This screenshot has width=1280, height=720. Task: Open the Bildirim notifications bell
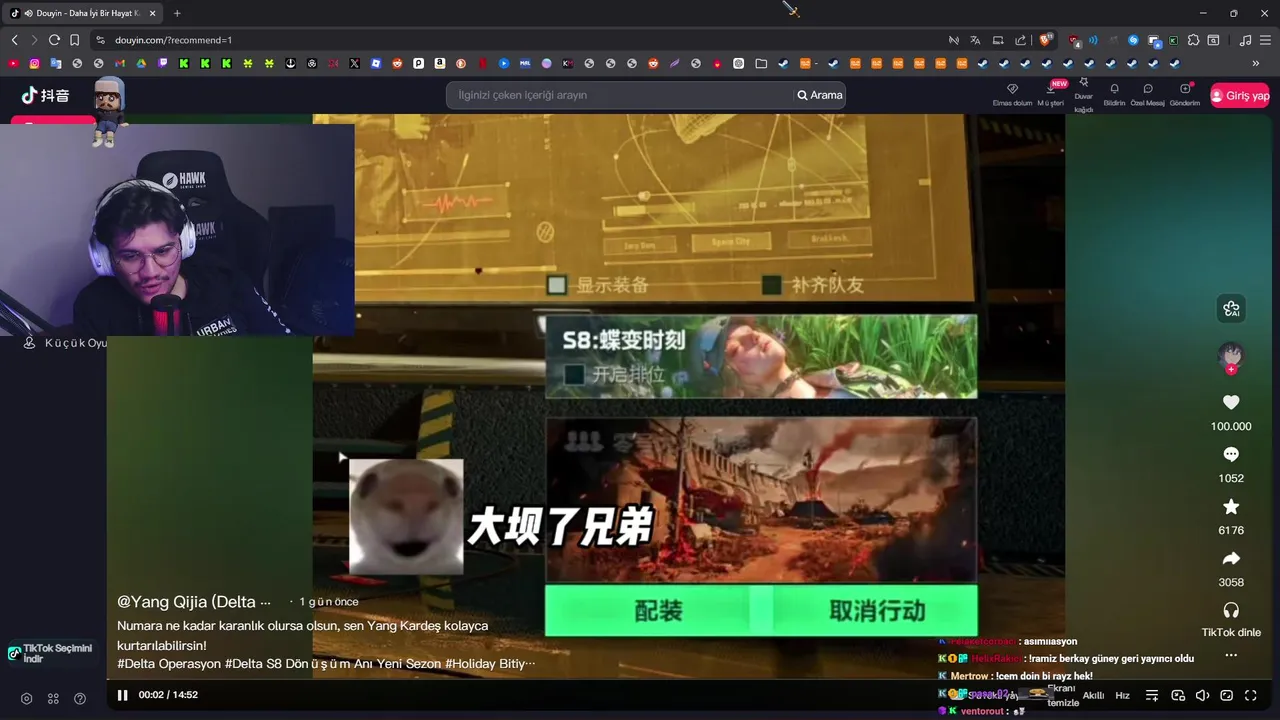[1114, 95]
